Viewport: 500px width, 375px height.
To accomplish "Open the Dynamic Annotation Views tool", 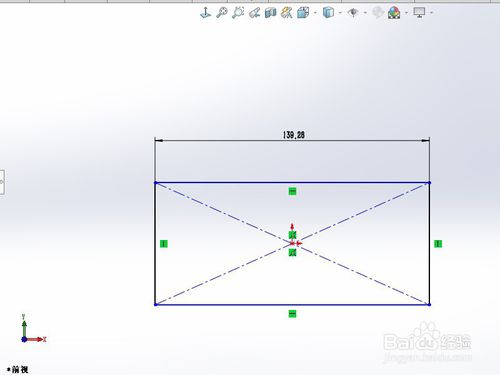I will tap(287, 13).
